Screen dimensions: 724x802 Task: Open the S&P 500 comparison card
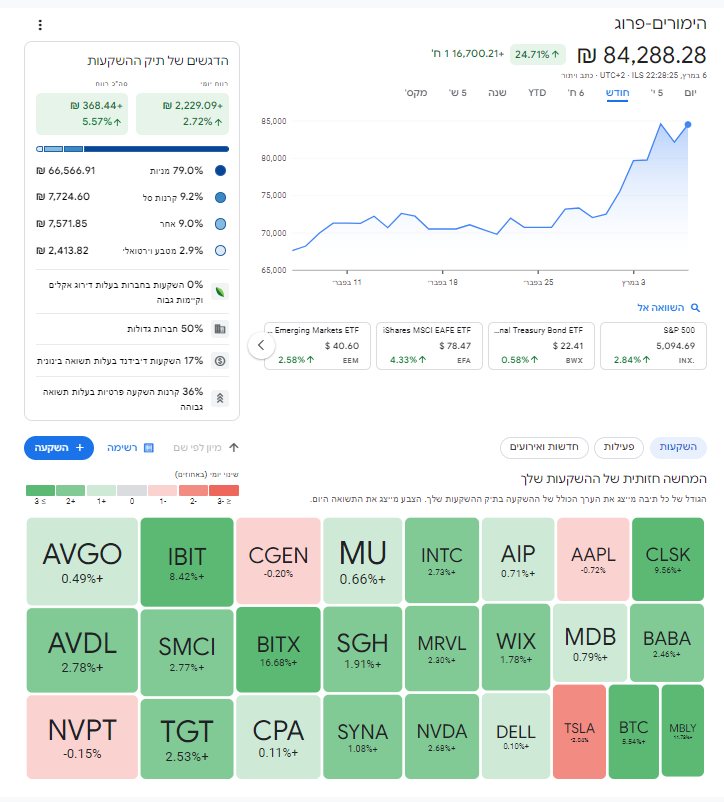click(x=654, y=345)
